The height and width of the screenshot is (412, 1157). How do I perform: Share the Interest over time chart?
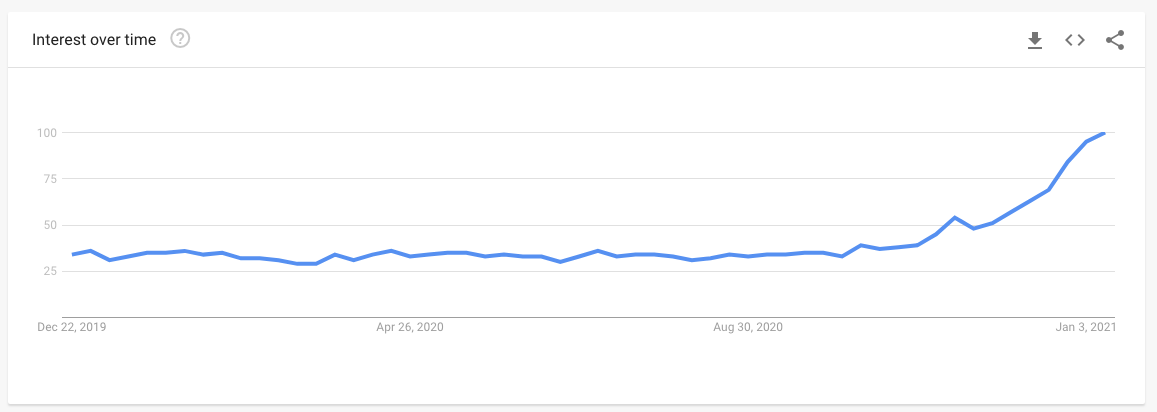pos(1115,40)
